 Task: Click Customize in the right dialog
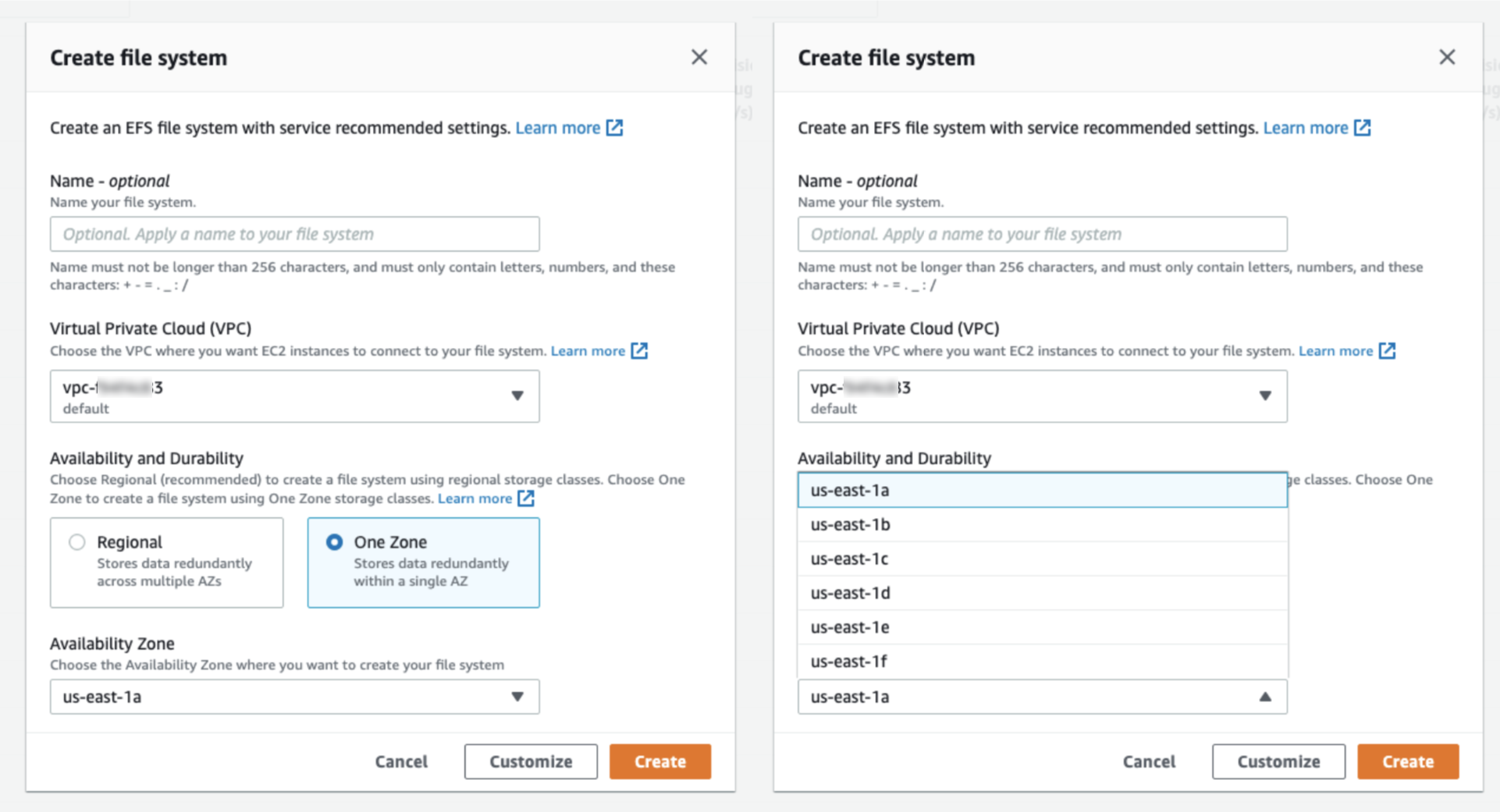[x=1278, y=761]
